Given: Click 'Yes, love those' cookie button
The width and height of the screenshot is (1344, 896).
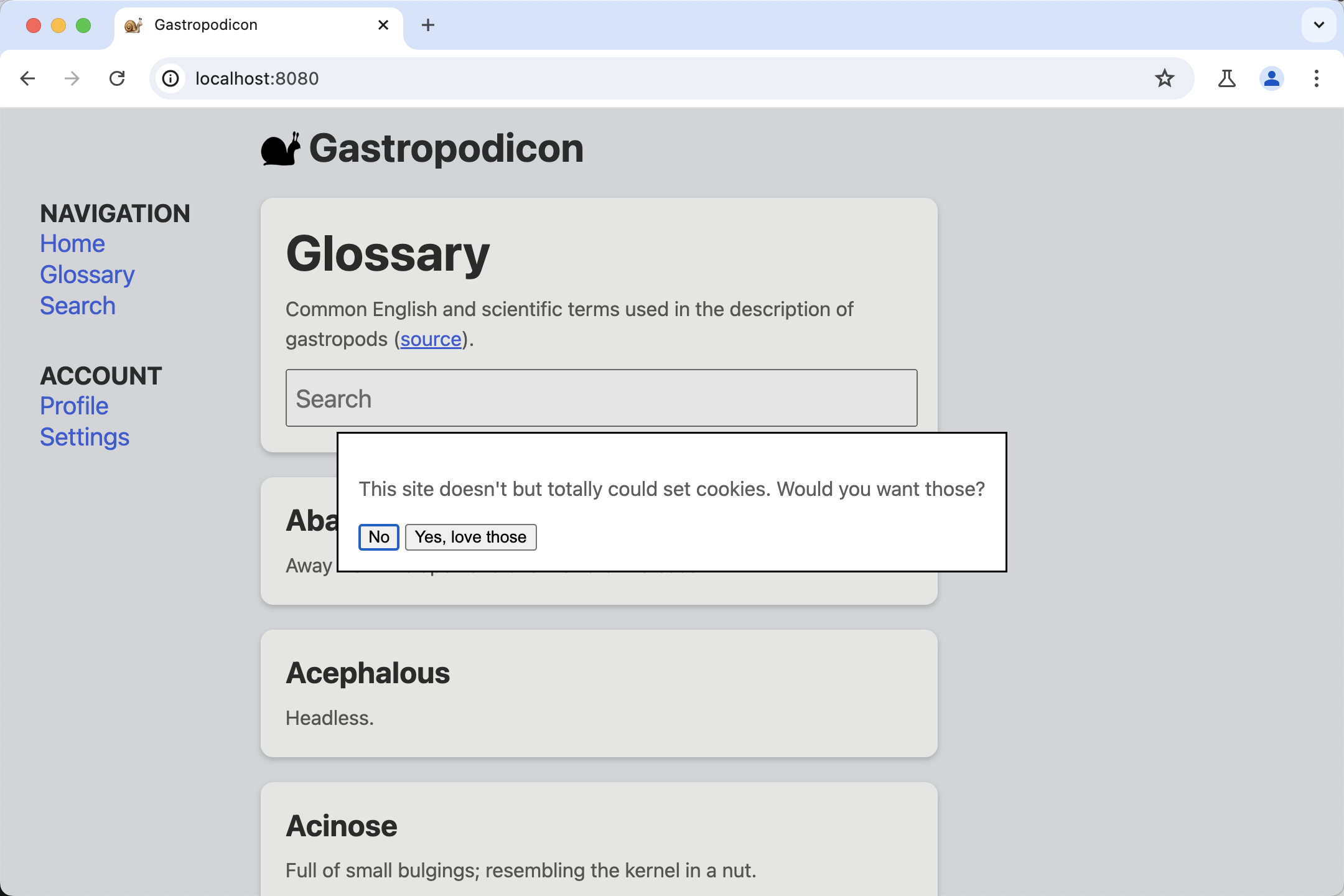Looking at the screenshot, I should pyautogui.click(x=470, y=537).
